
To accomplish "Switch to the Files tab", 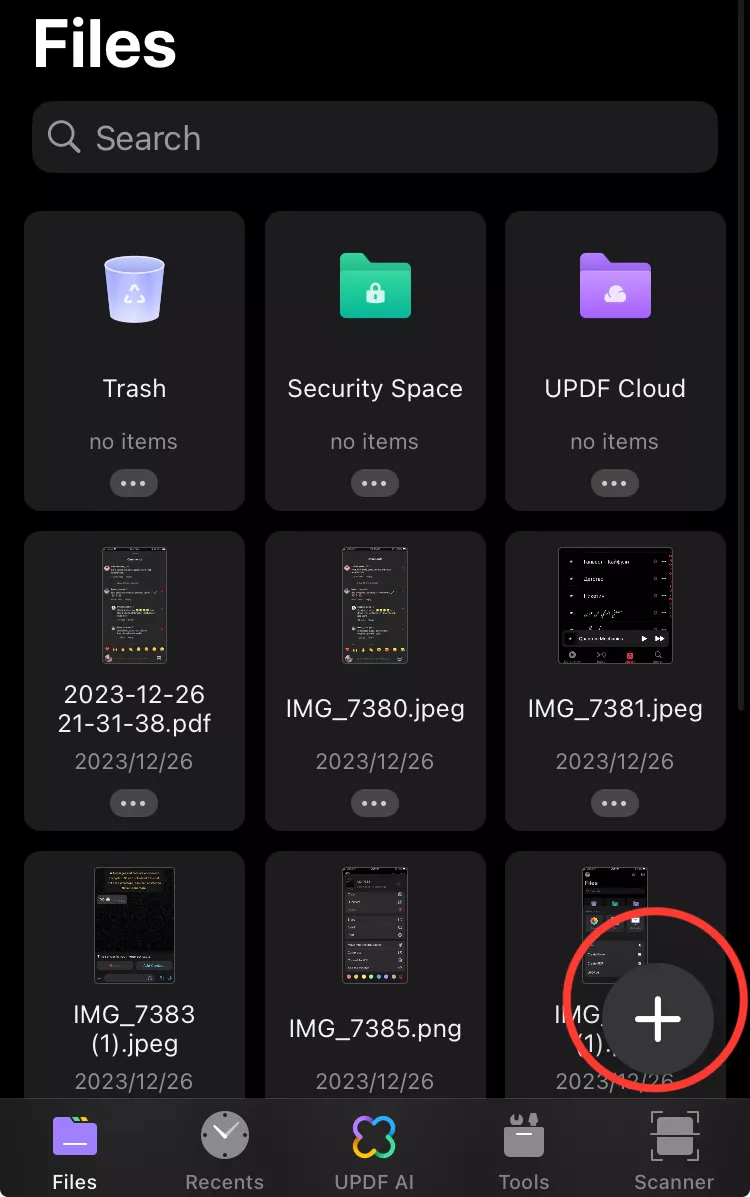I will tap(75, 1152).
